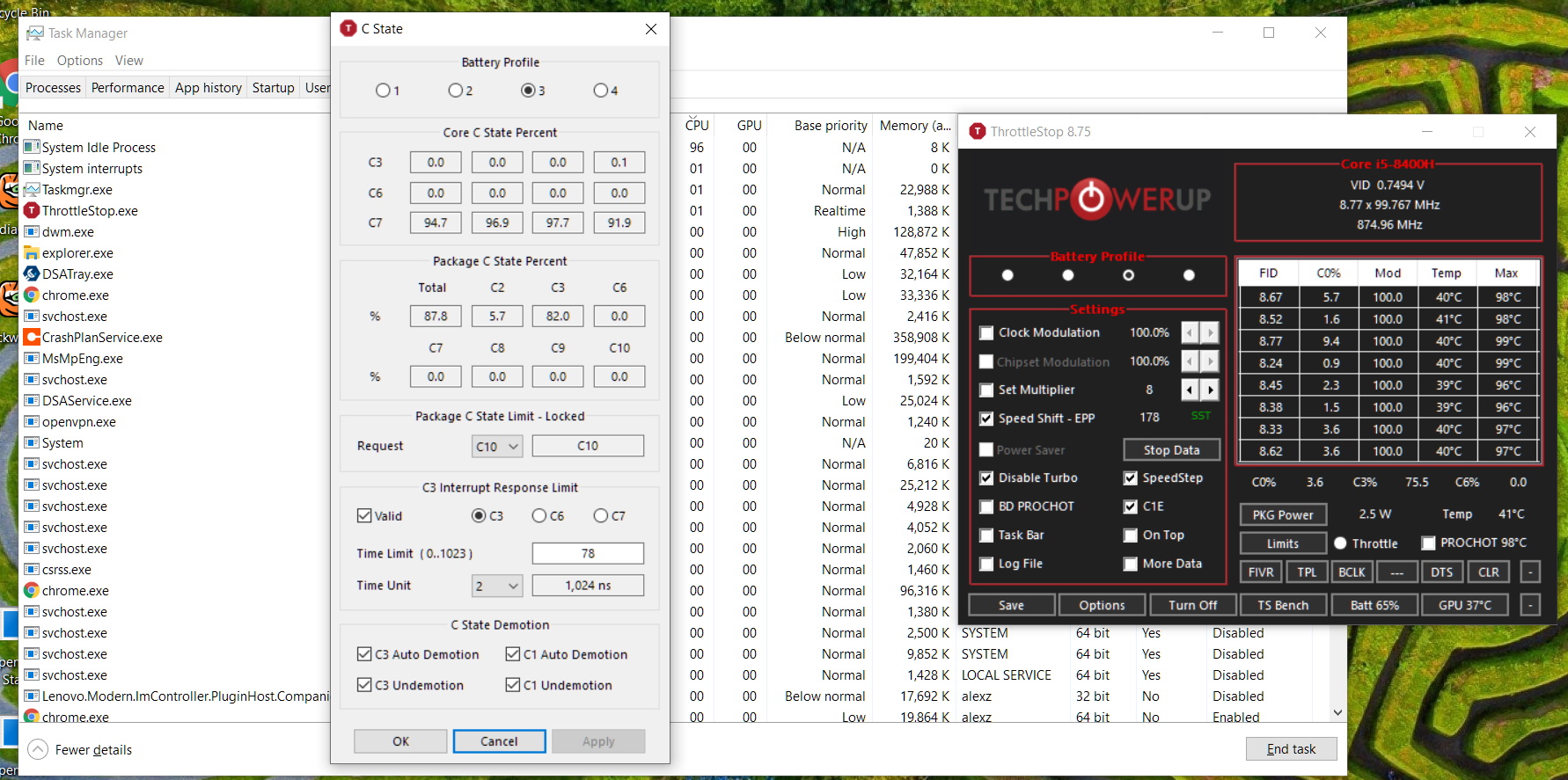Open Task Manager File menu
This screenshot has width=1568, height=780.
click(x=34, y=61)
